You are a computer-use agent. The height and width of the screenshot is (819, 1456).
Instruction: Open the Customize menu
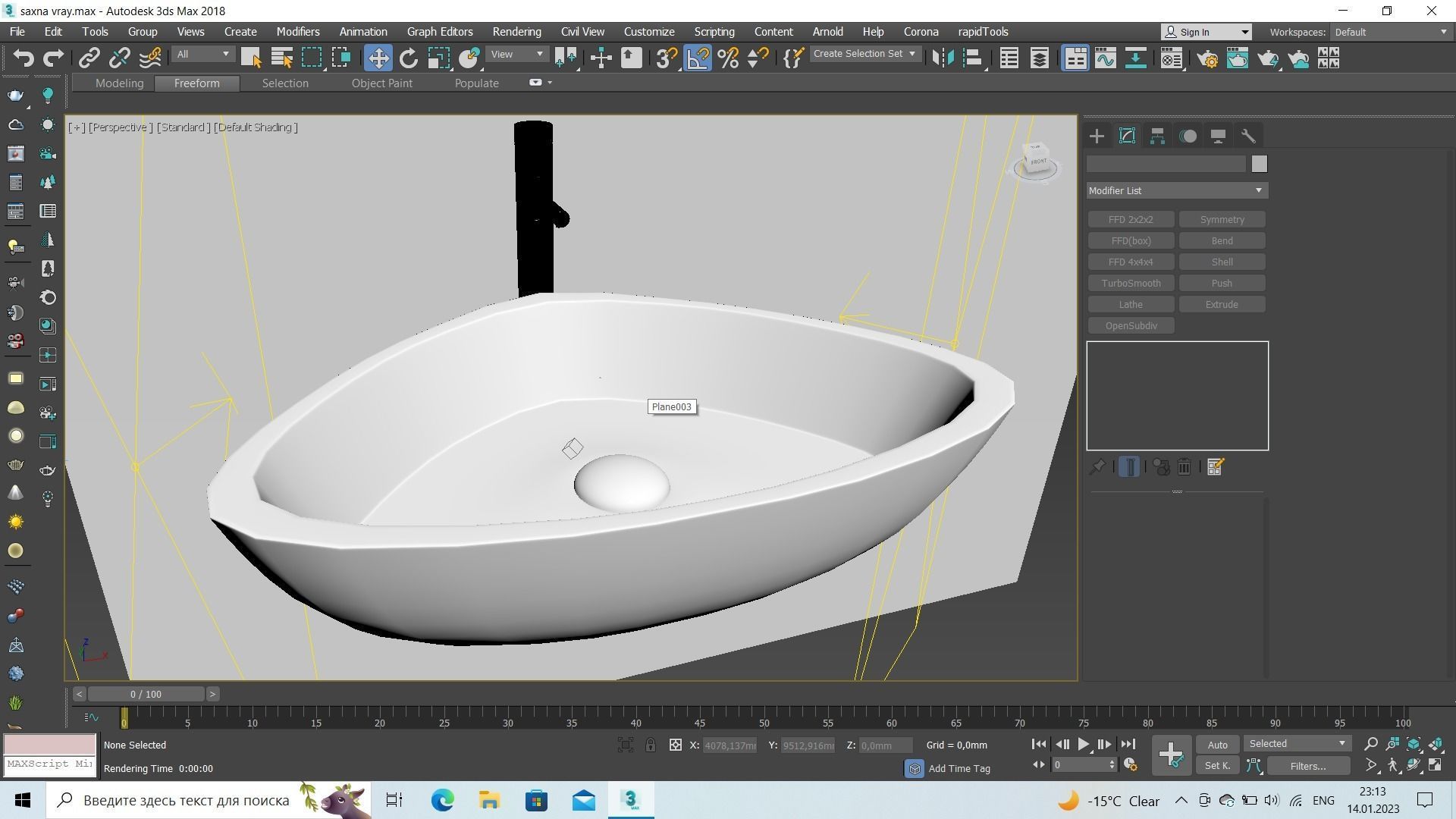(x=649, y=32)
